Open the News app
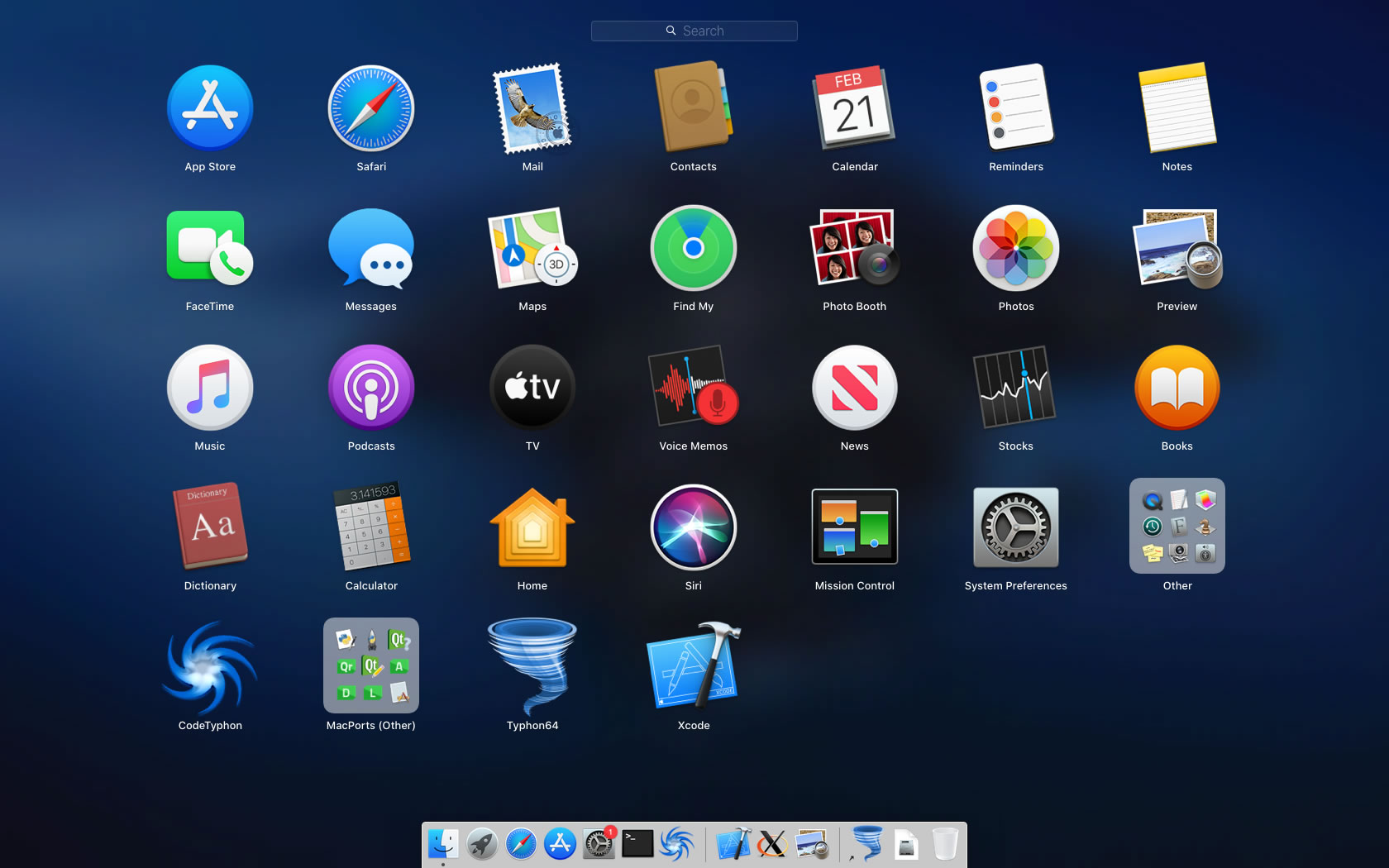 pyautogui.click(x=855, y=388)
